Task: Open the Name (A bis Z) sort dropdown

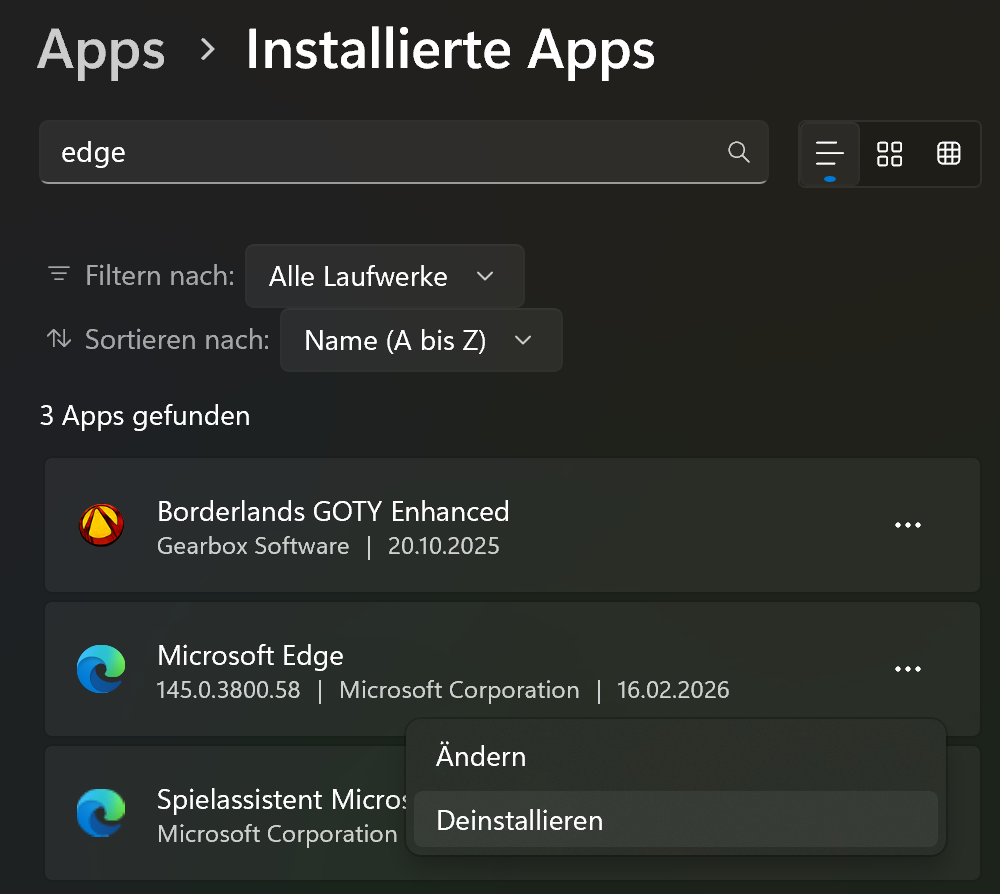Action: (421, 340)
